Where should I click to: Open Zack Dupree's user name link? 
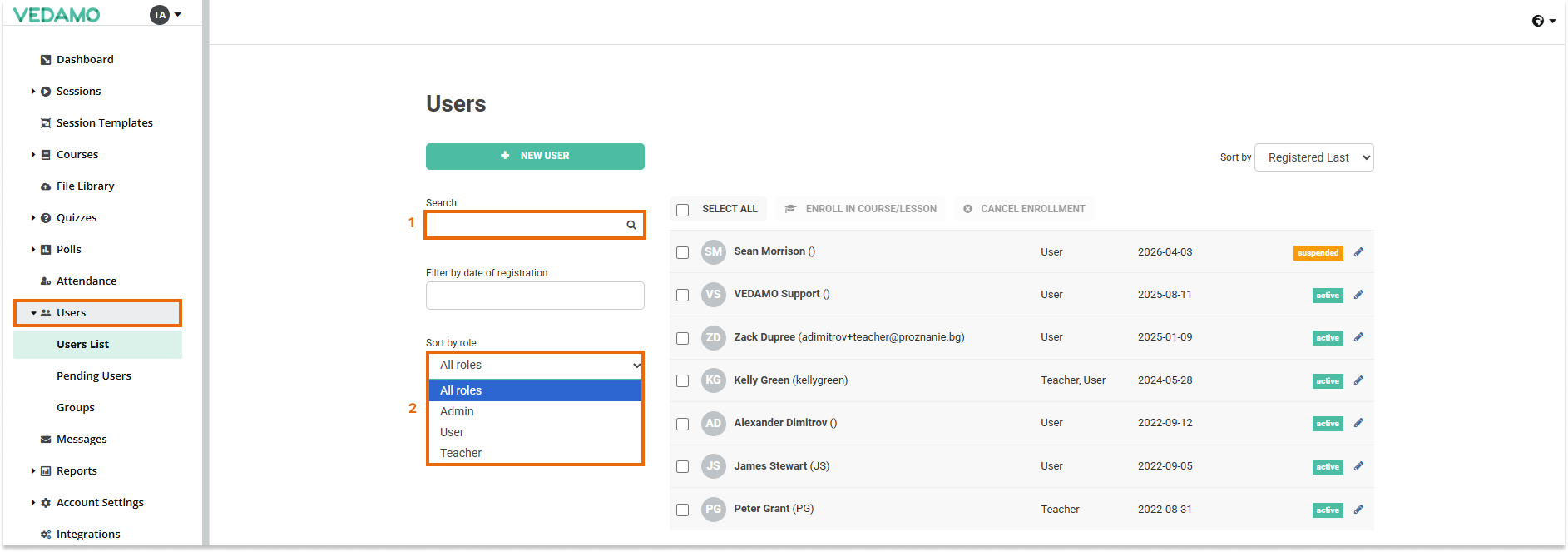click(764, 337)
